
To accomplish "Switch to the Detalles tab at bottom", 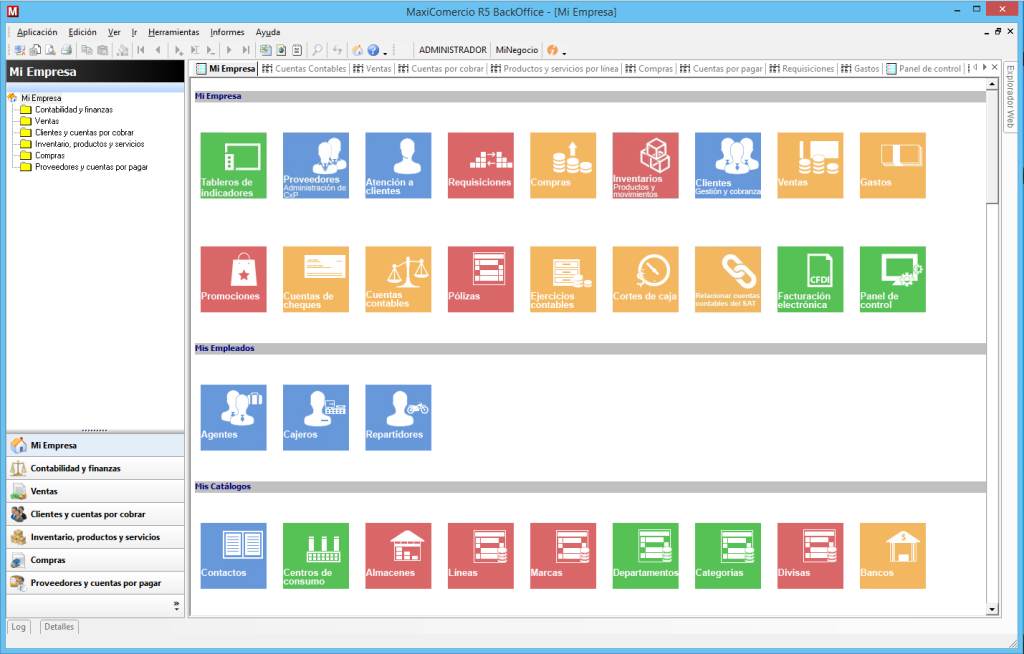I will pos(58,627).
